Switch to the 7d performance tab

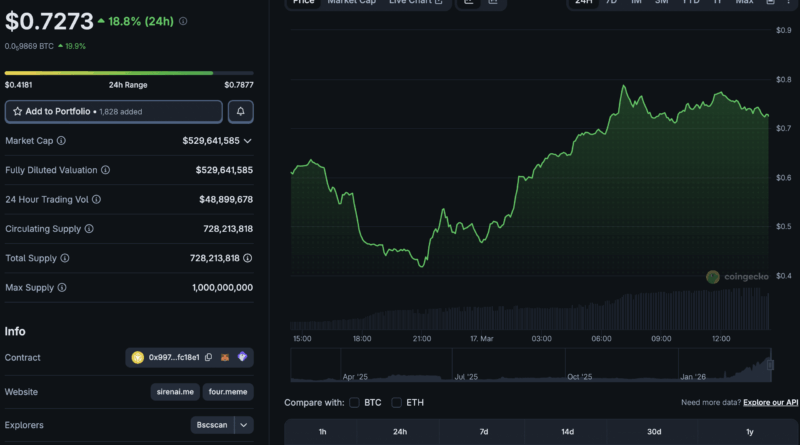(483, 432)
